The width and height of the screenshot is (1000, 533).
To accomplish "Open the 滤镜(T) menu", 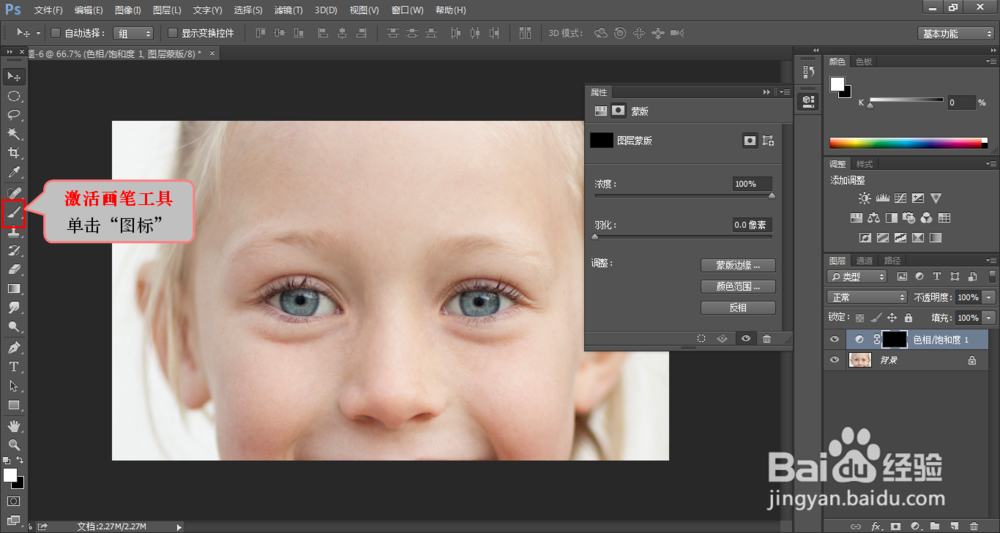I will coord(288,10).
